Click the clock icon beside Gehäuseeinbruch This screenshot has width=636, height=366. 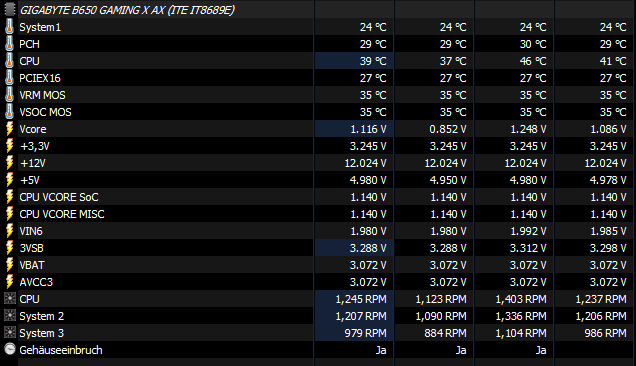click(x=10, y=349)
